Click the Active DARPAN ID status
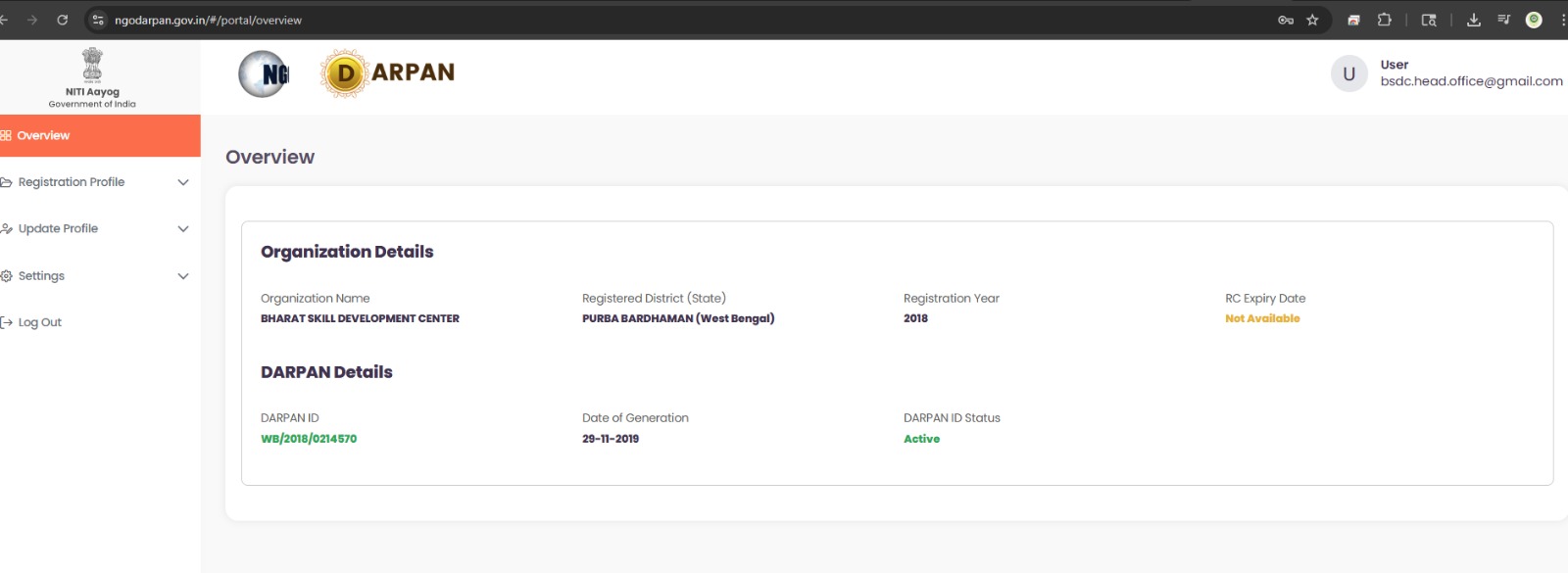Viewport: 1568px width, 573px height. coord(921,439)
